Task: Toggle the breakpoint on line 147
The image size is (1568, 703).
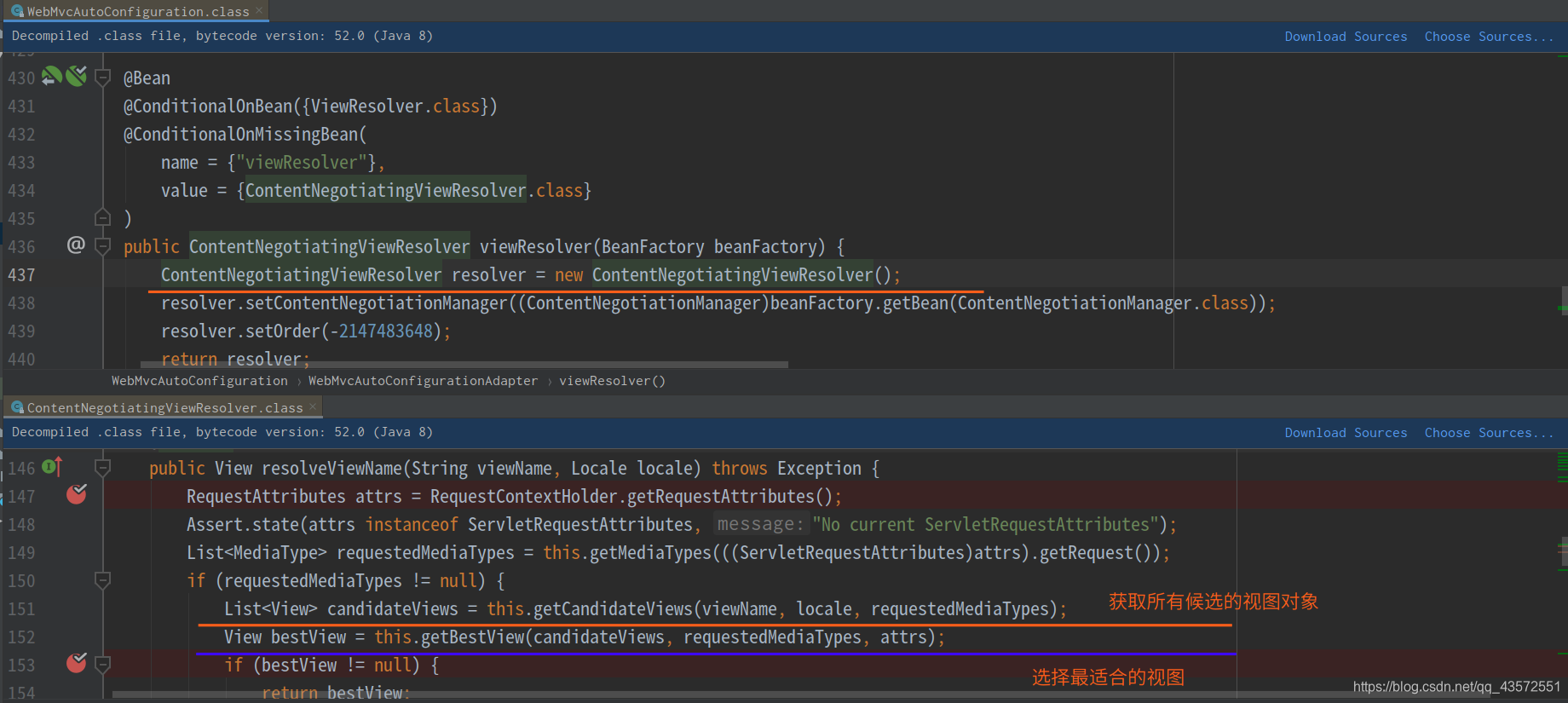Action: [77, 494]
